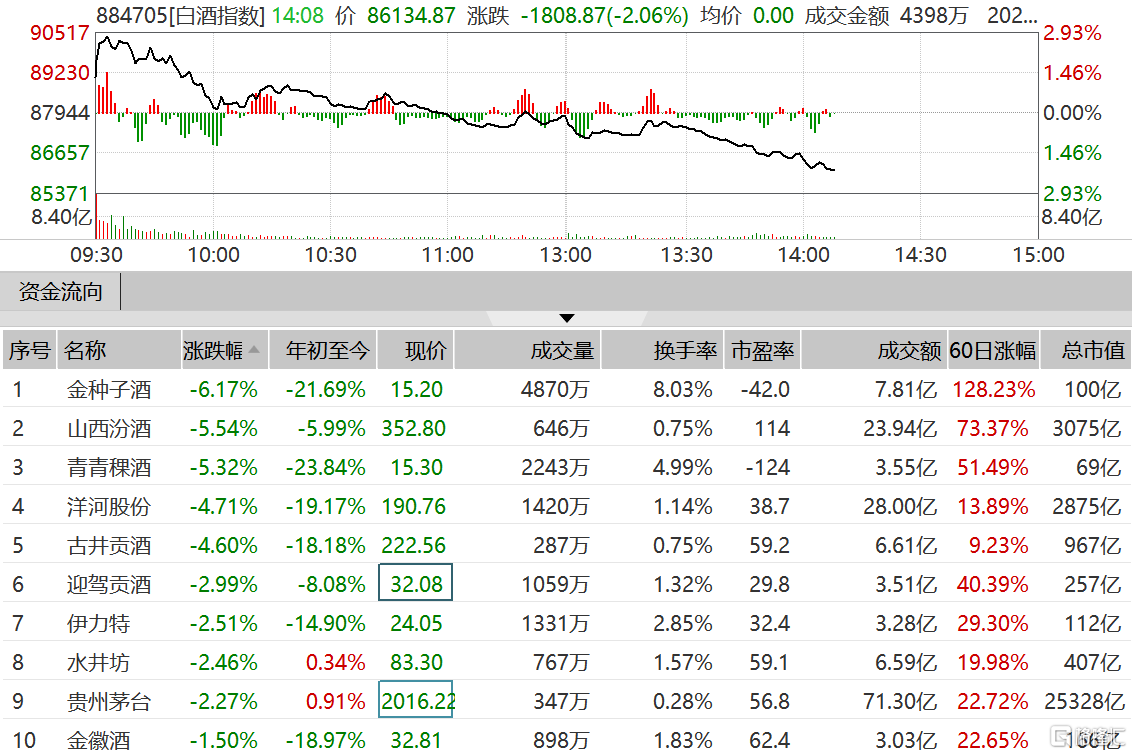Click the 352.80 price of 山西汾酒

click(x=414, y=428)
